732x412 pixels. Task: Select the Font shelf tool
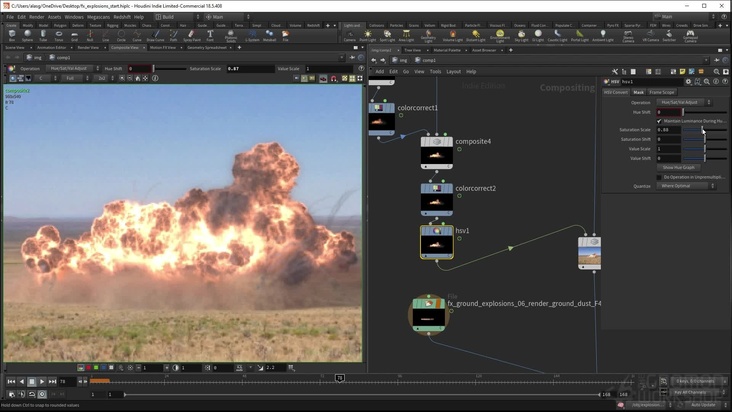pyautogui.click(x=210, y=35)
